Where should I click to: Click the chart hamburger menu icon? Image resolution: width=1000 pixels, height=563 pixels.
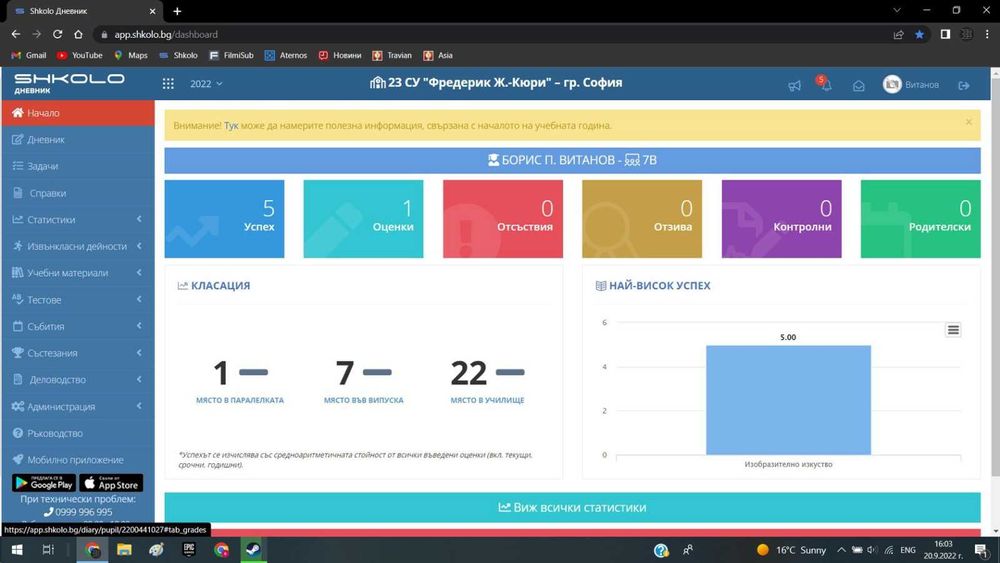953,330
